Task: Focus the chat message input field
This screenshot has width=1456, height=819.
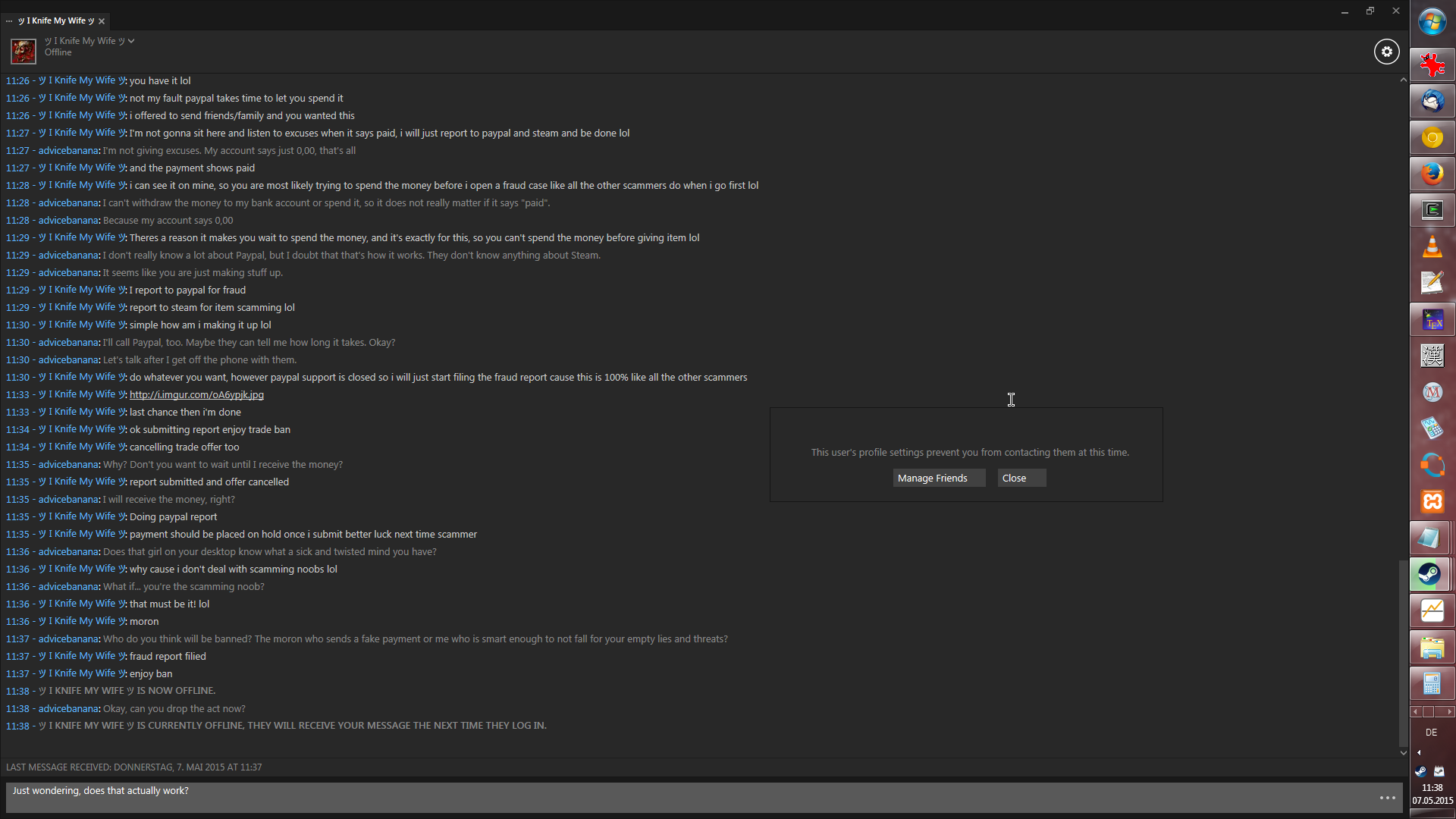Action: tap(682, 796)
